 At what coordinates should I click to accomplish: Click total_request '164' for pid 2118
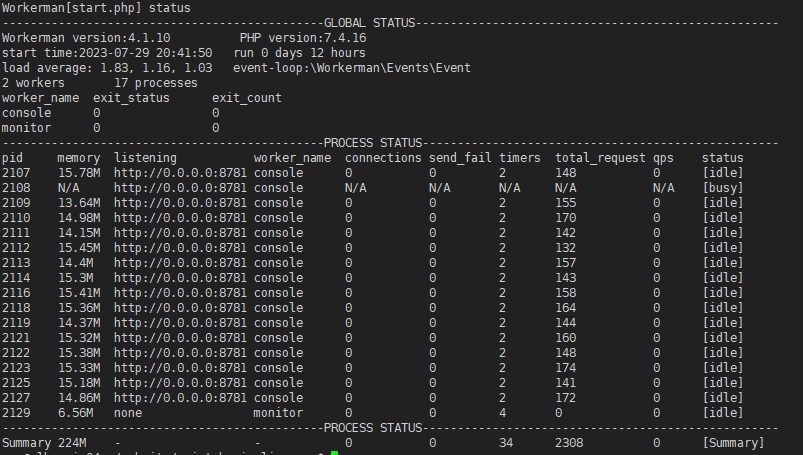(566, 308)
